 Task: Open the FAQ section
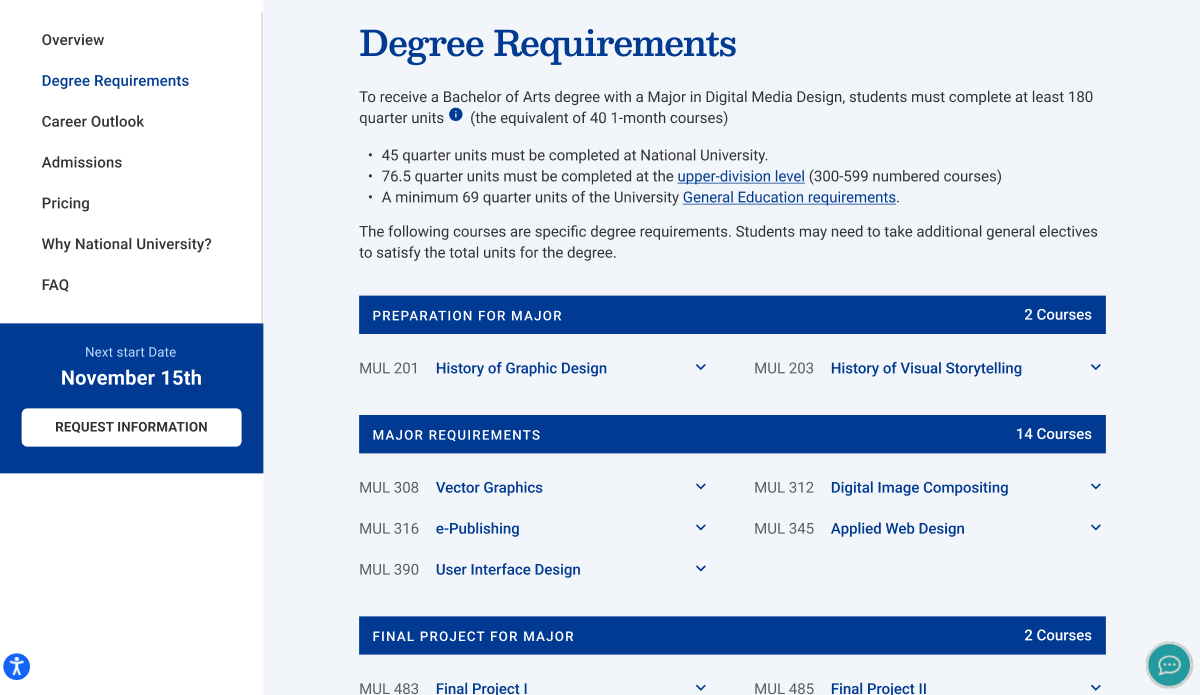[x=55, y=284]
